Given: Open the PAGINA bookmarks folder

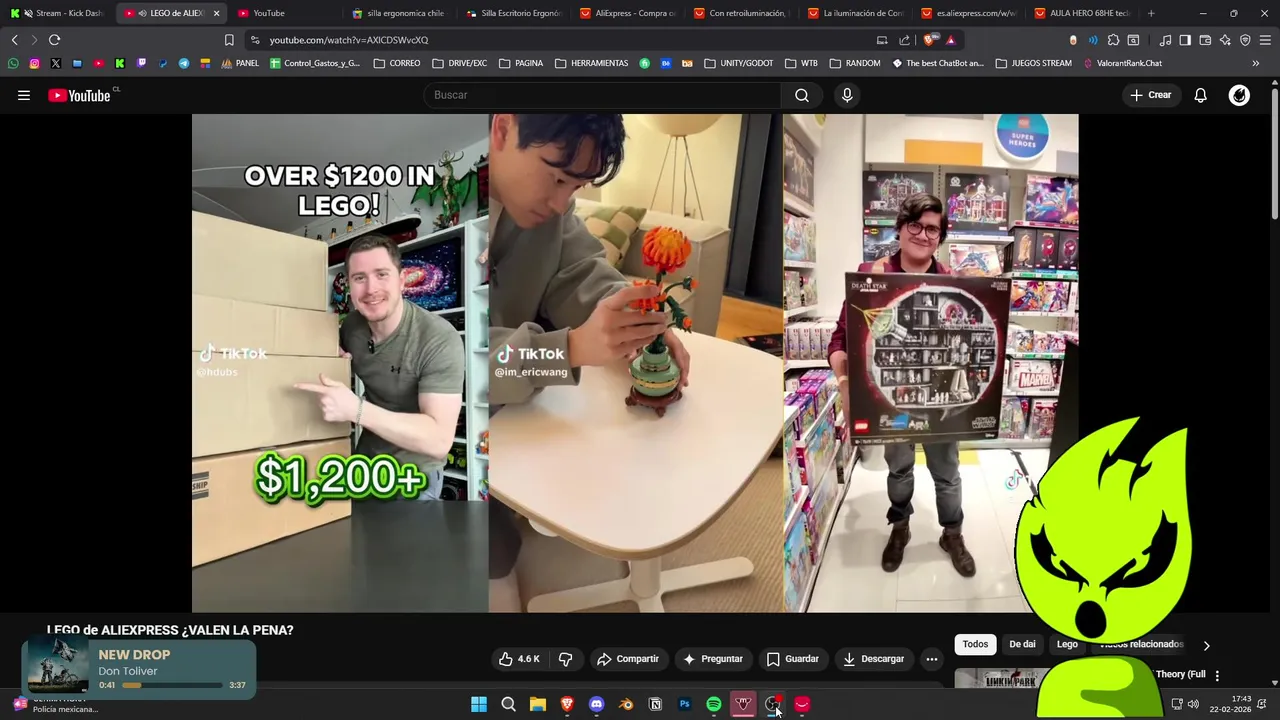Looking at the screenshot, I should (x=521, y=63).
